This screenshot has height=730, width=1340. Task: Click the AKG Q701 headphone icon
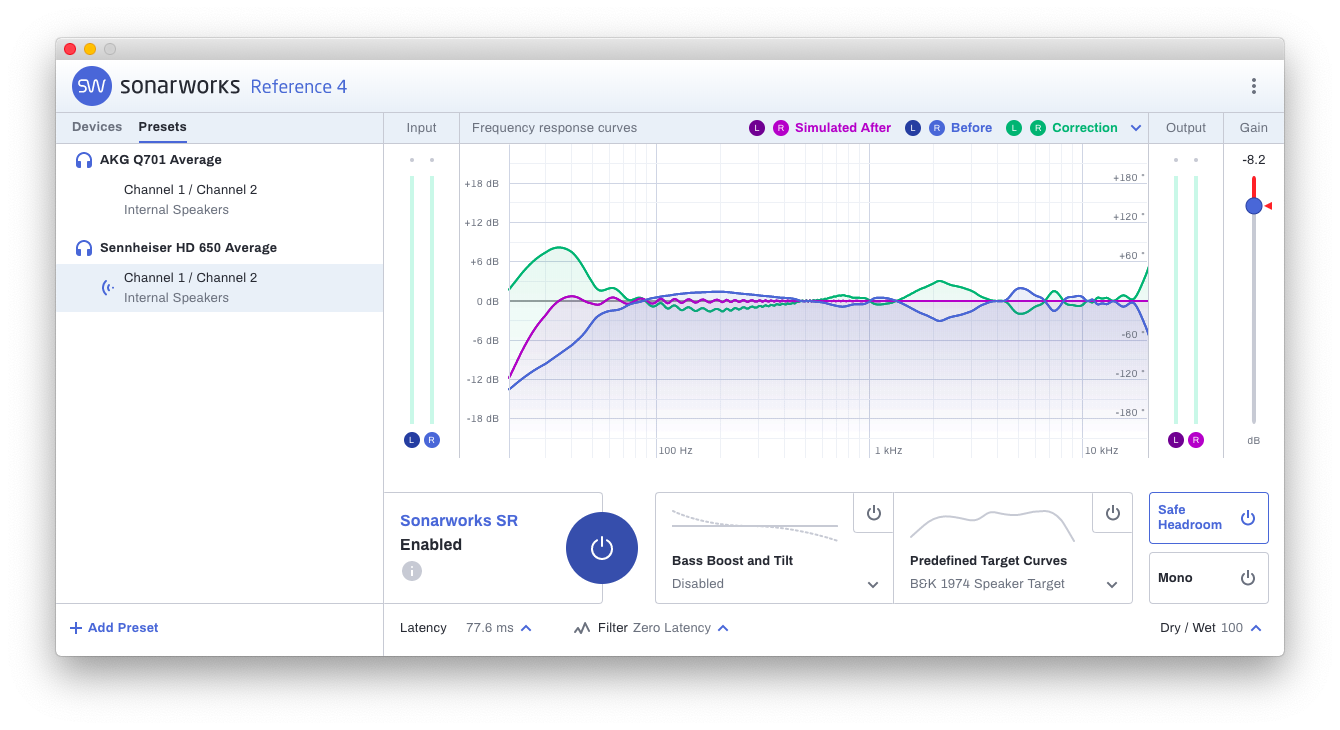point(82,159)
